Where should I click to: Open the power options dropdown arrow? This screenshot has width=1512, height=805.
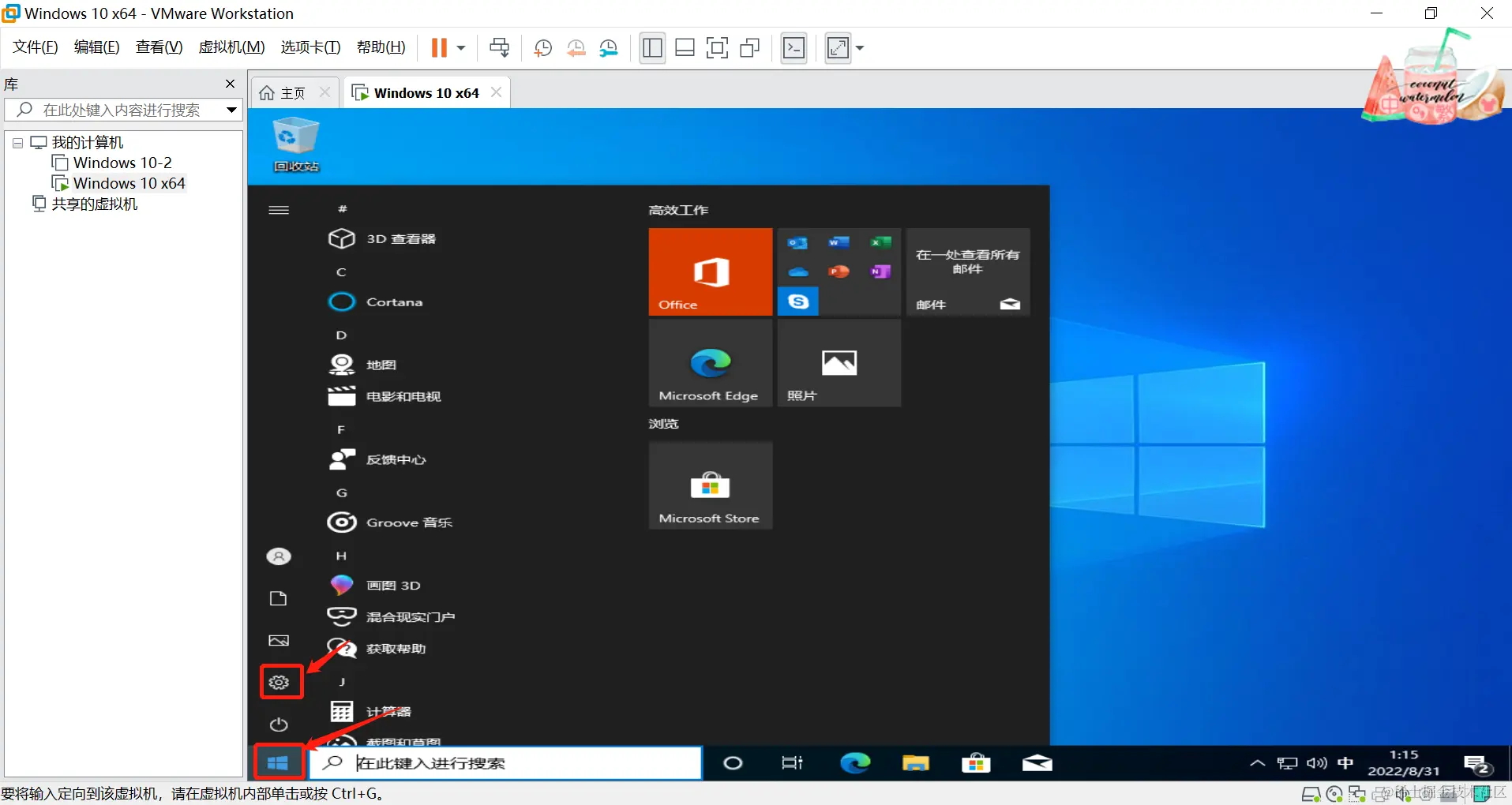click(461, 48)
